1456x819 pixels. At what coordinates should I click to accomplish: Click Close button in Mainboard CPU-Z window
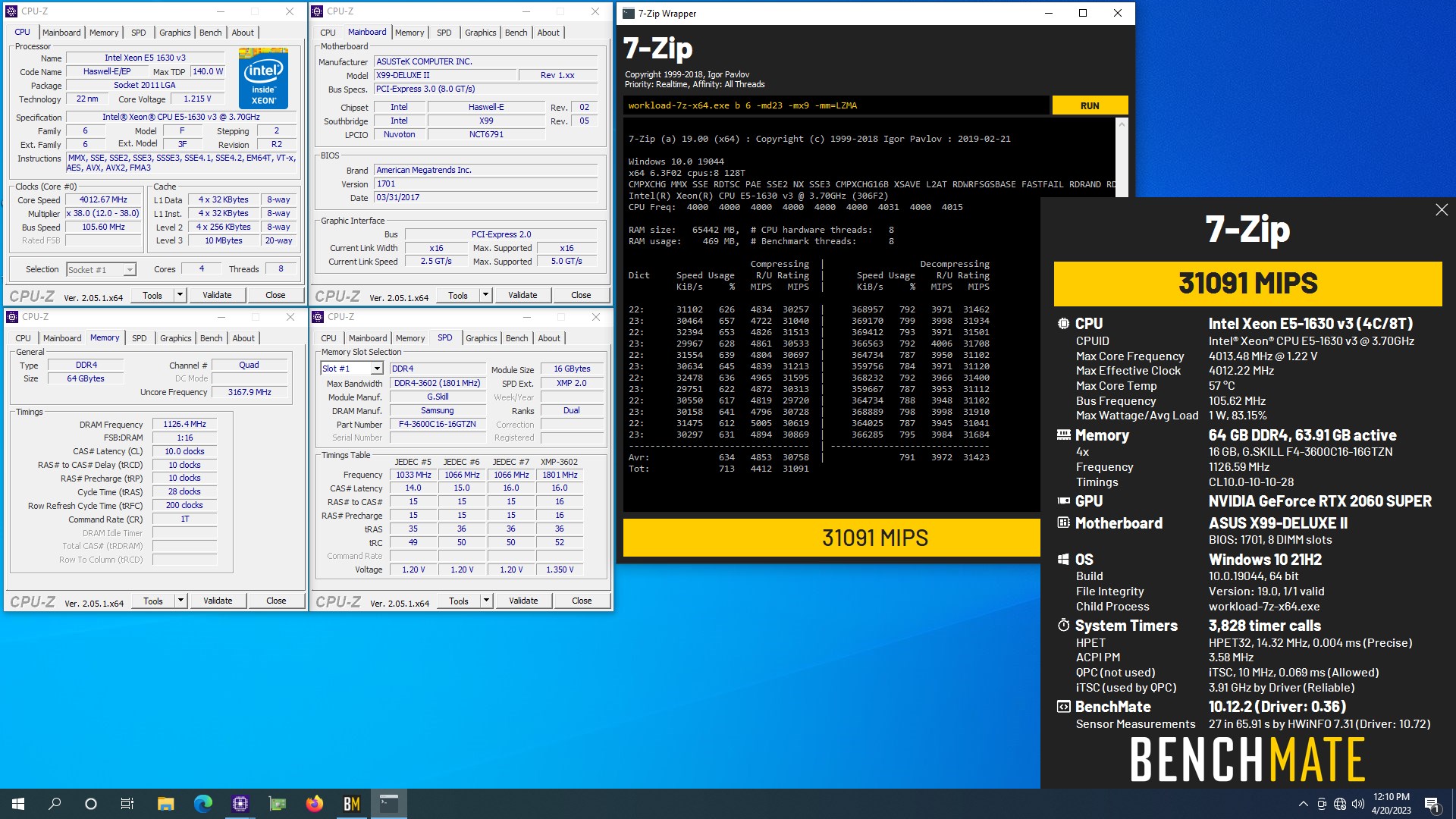pos(581,295)
